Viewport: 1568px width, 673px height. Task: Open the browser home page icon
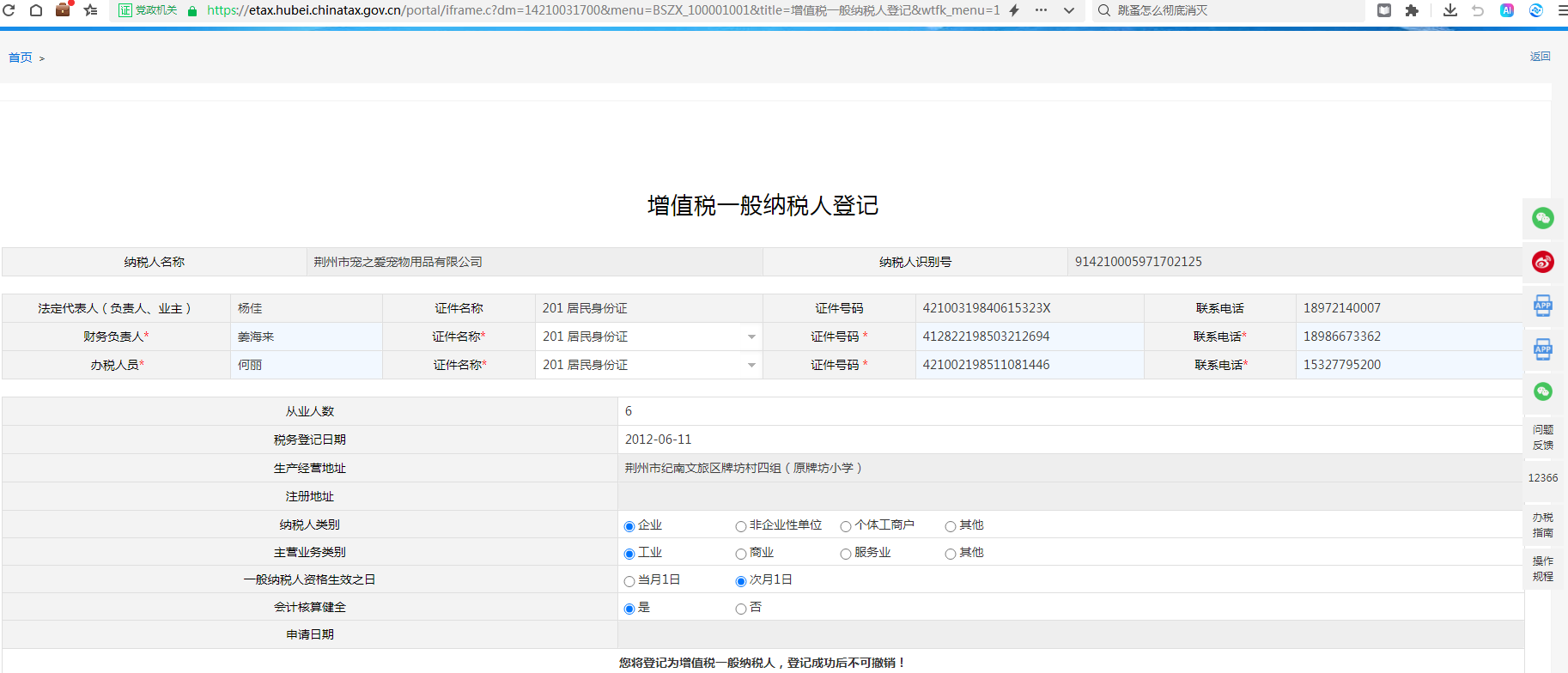pos(36,10)
